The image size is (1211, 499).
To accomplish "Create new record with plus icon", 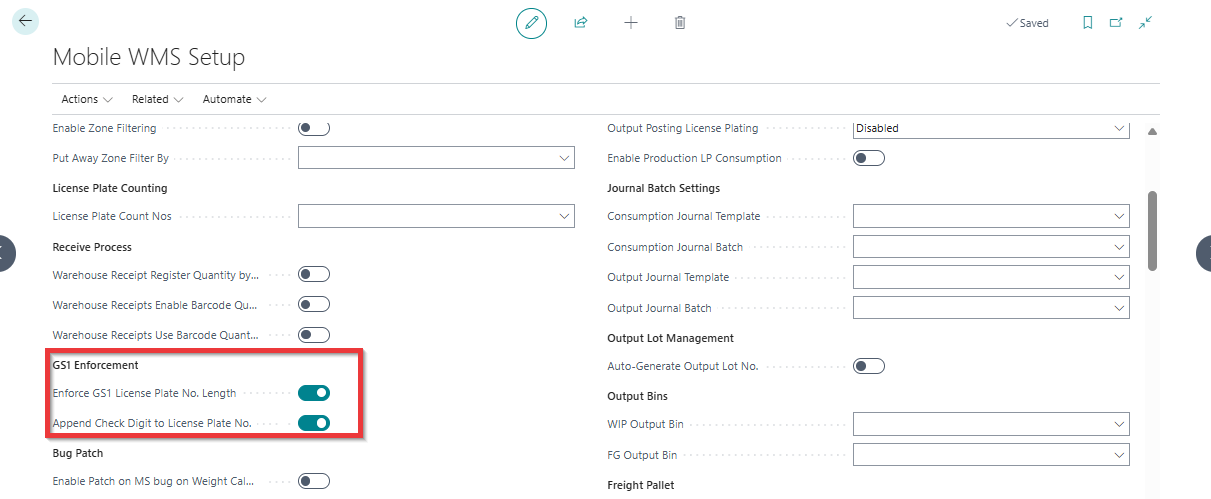I will point(631,22).
